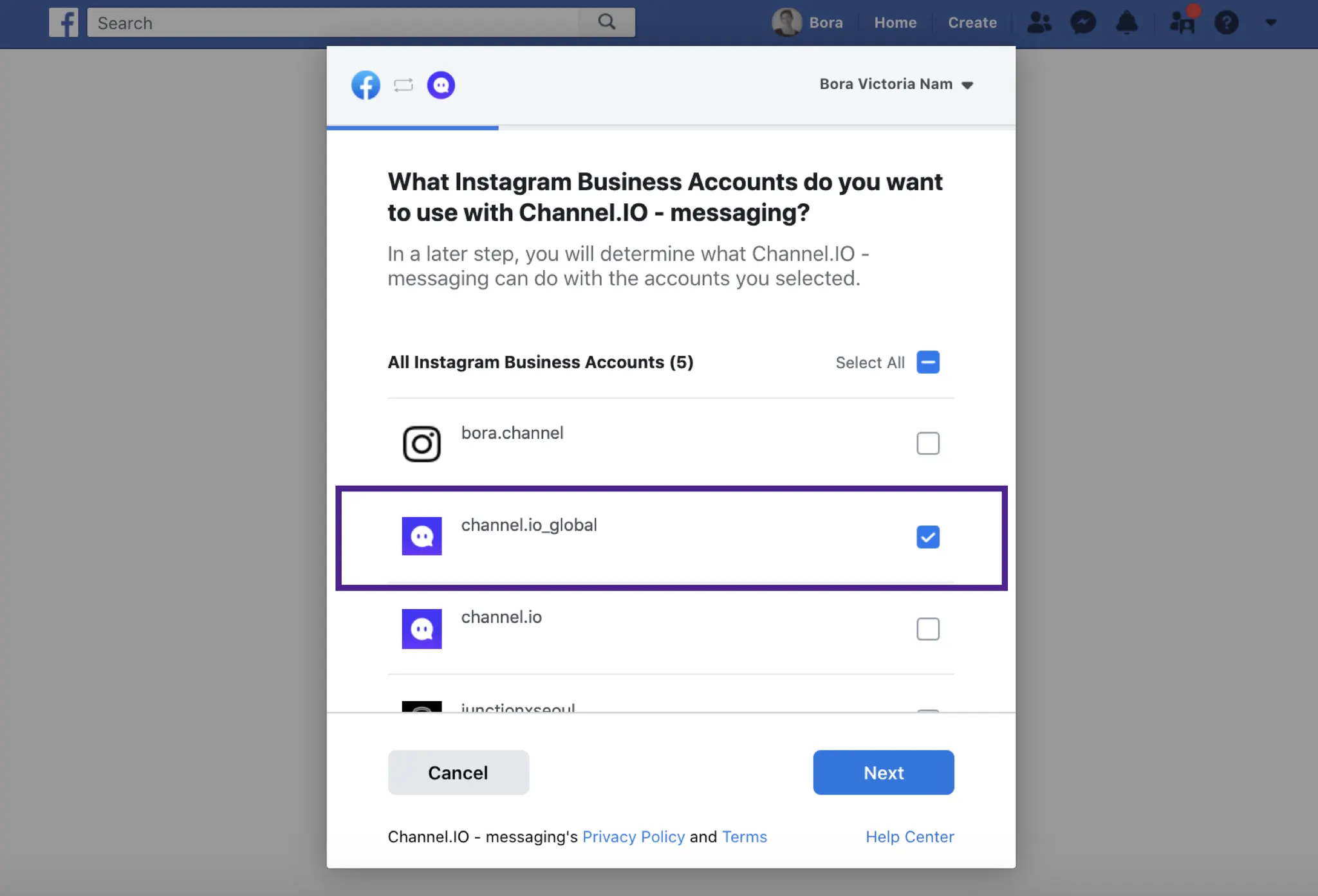Uncheck the channel.io_global checkbox
The image size is (1318, 896).
[x=927, y=536]
